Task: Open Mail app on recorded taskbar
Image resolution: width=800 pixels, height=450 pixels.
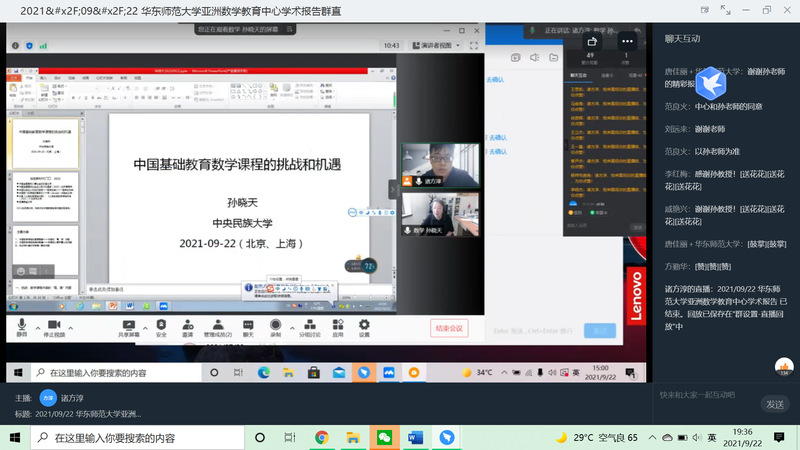Action: tap(339, 372)
